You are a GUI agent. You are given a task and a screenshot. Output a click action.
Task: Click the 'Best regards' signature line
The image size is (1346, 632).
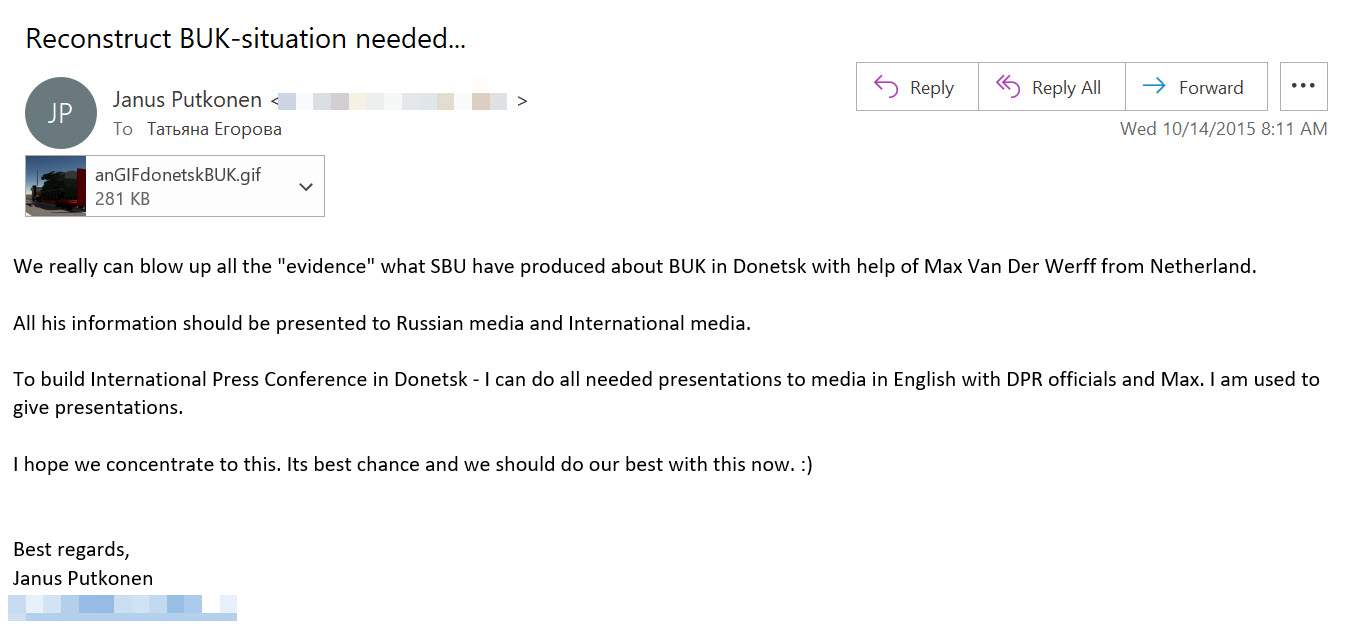[71, 550]
